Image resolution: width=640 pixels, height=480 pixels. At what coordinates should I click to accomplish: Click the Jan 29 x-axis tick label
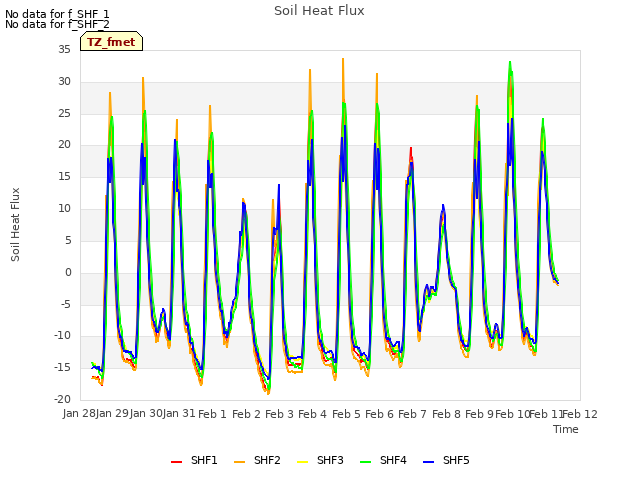click(113, 414)
